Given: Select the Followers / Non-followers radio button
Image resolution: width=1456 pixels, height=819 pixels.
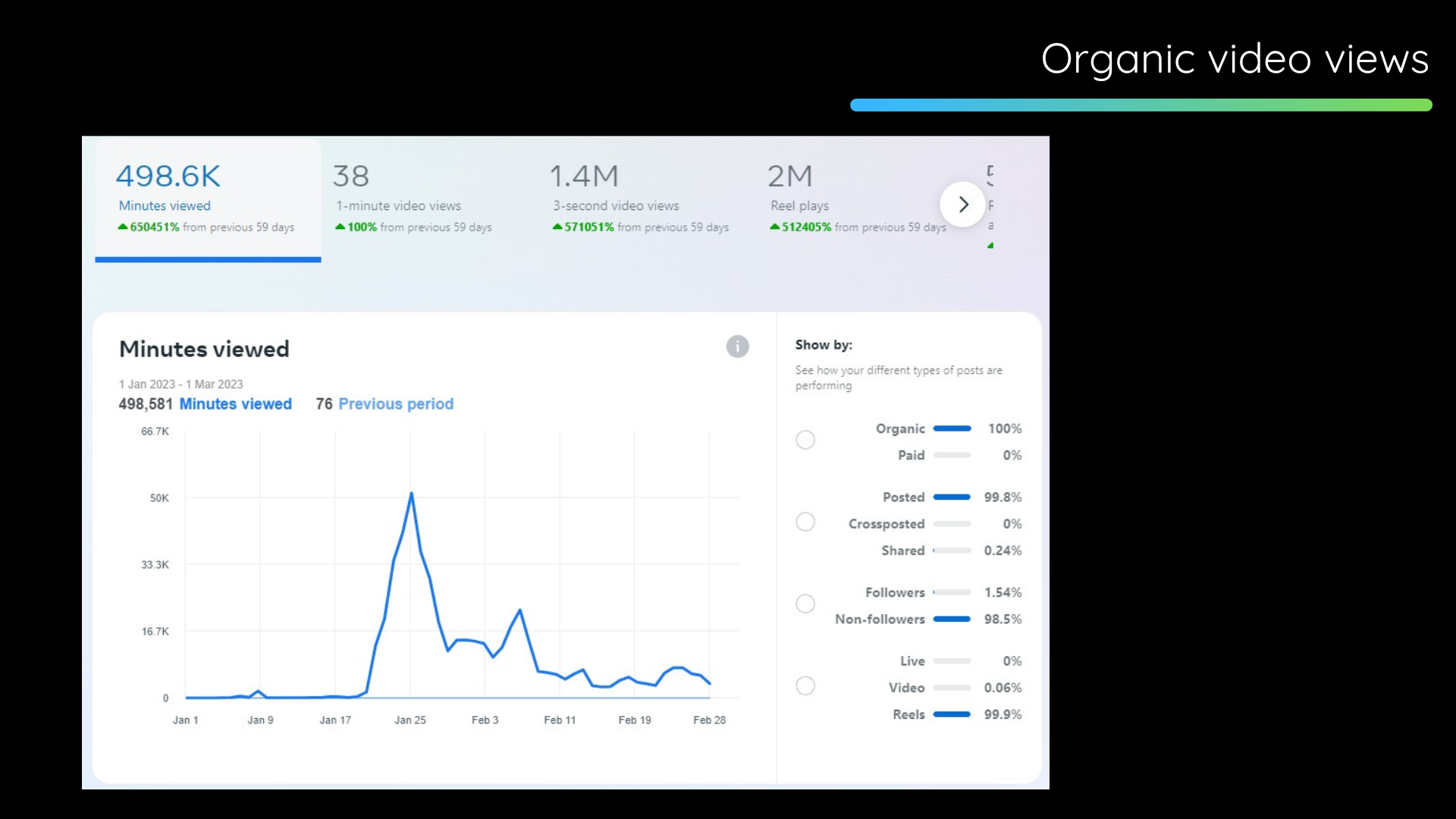Looking at the screenshot, I should click(805, 604).
